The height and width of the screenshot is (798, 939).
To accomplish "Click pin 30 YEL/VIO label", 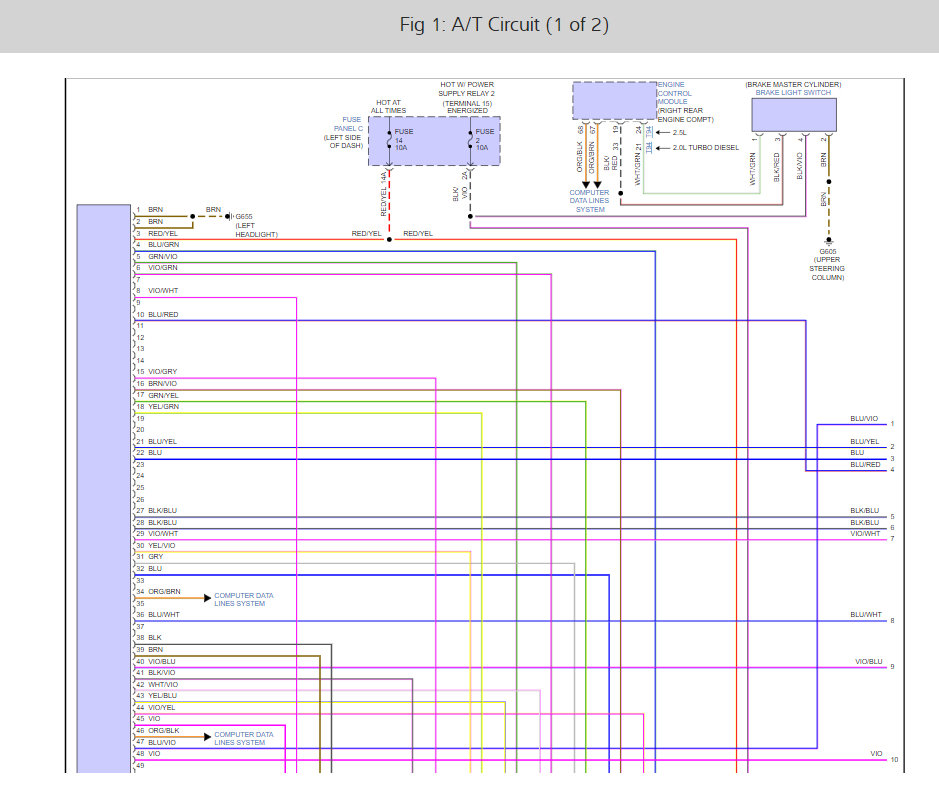I will click(x=162, y=545).
